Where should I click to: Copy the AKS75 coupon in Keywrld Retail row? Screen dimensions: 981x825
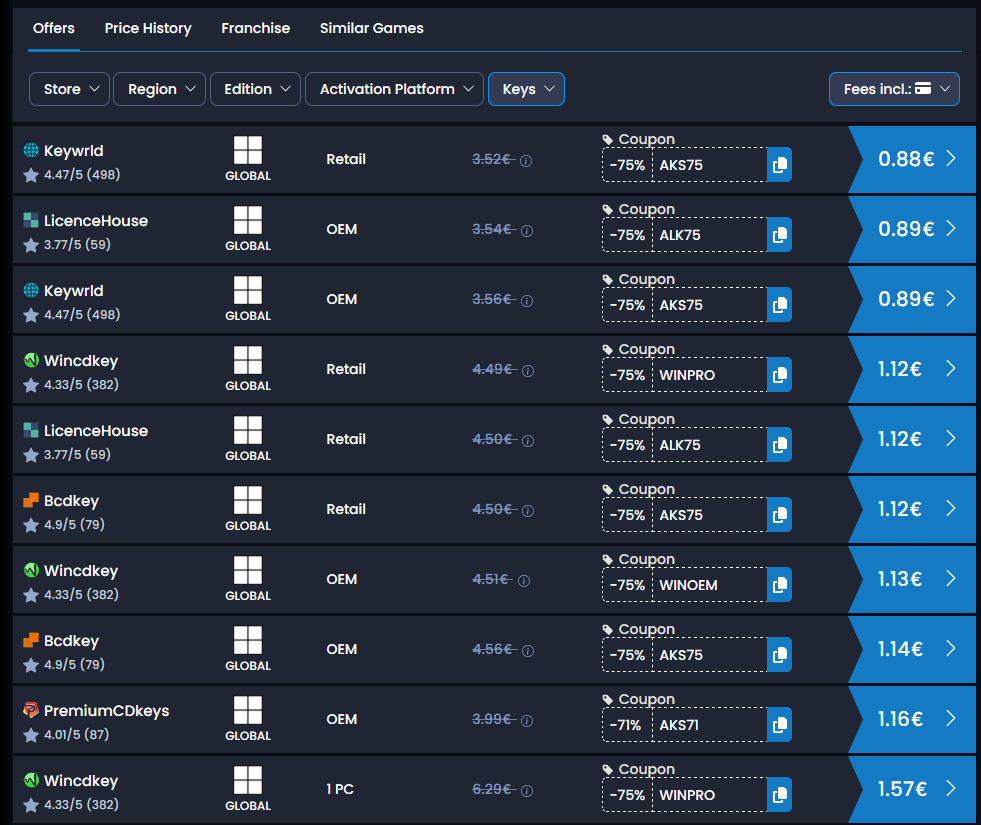pos(779,165)
